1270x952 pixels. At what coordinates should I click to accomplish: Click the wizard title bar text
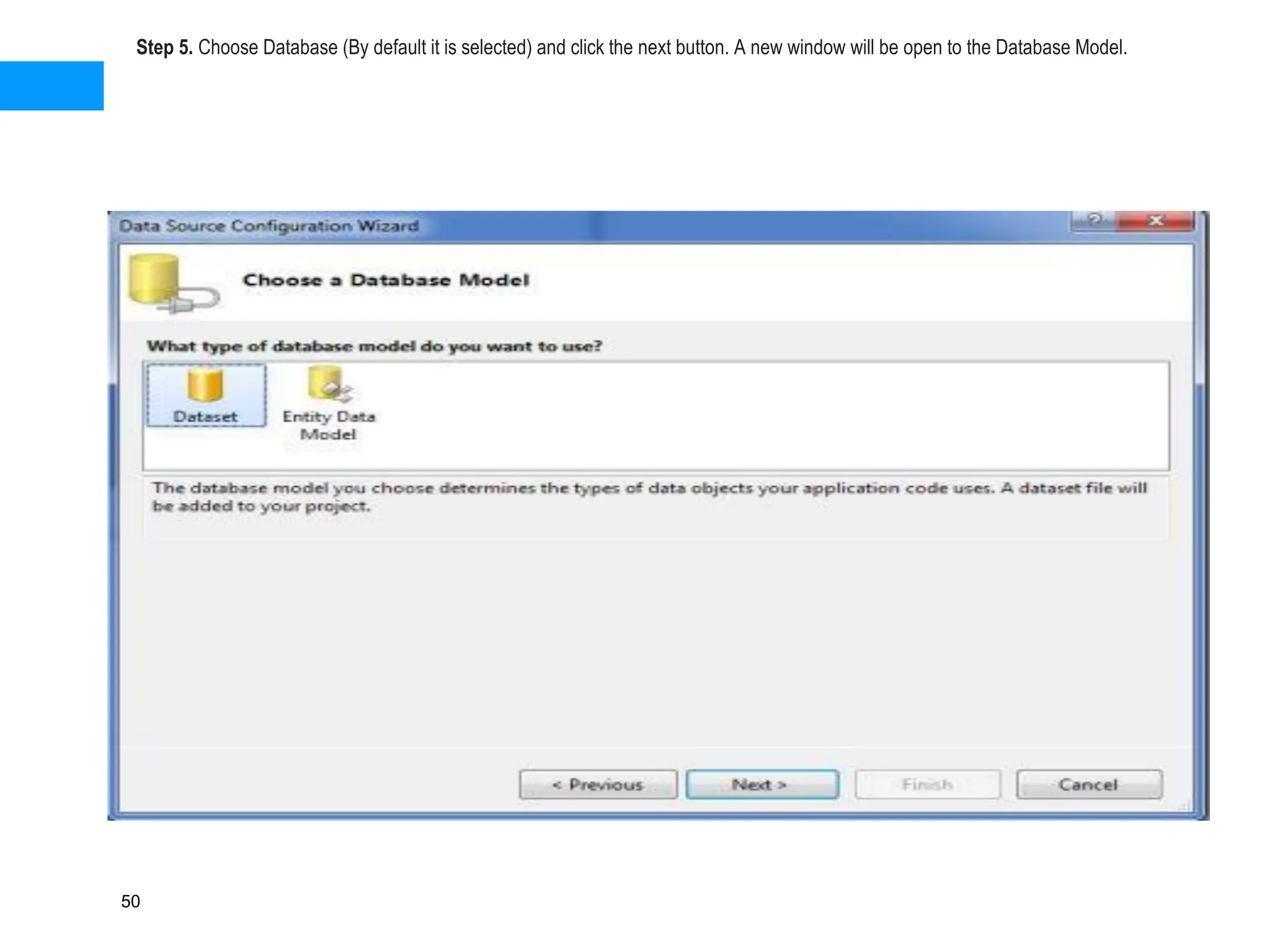[x=269, y=226]
